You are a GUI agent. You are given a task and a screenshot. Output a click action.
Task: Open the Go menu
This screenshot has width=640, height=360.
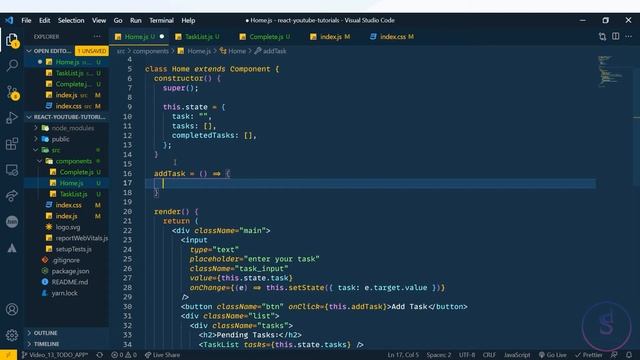[118, 20]
